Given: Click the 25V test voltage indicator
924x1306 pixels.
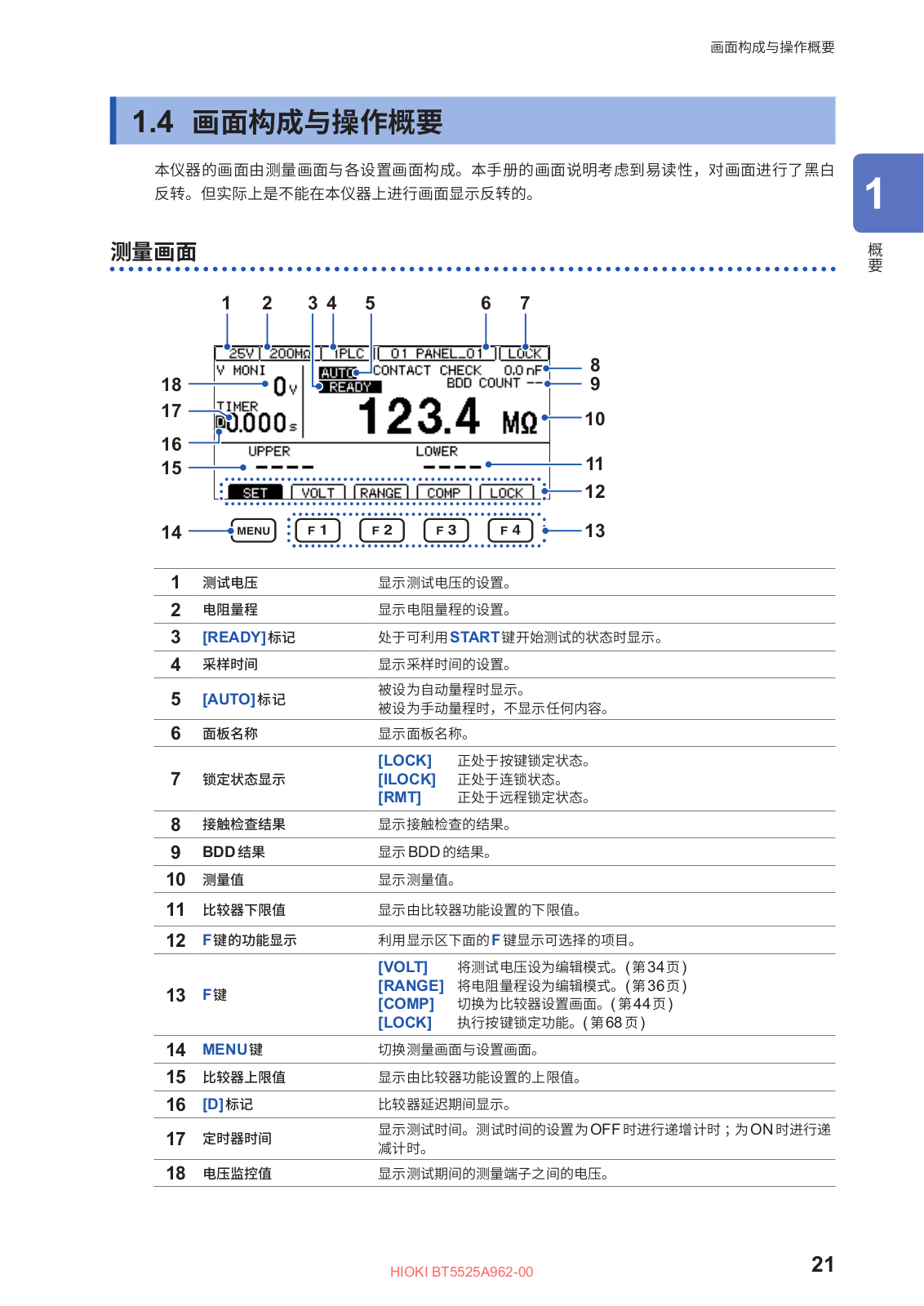Looking at the screenshot, I should coord(238,353).
